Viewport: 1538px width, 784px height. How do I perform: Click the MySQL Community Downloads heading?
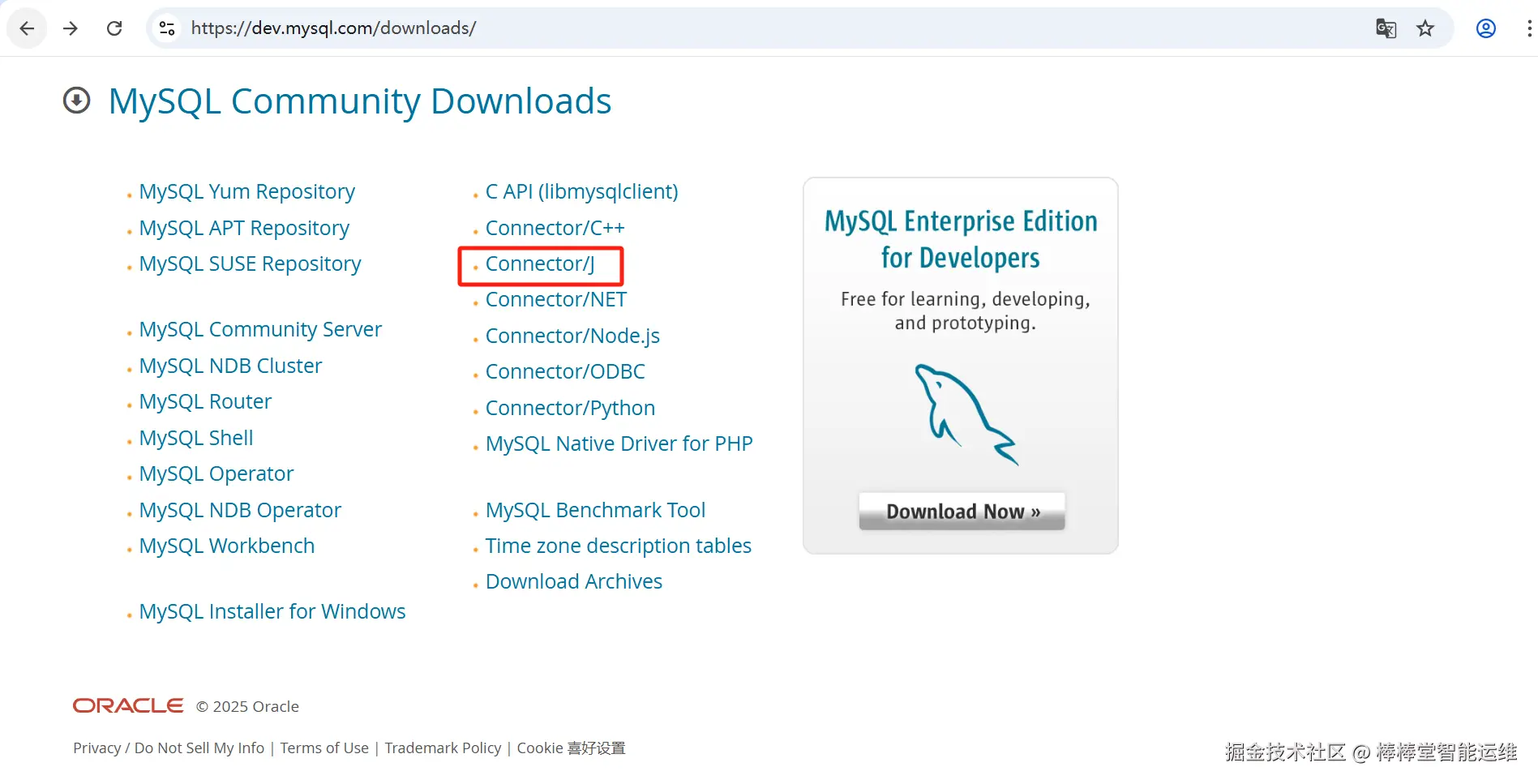pos(360,101)
